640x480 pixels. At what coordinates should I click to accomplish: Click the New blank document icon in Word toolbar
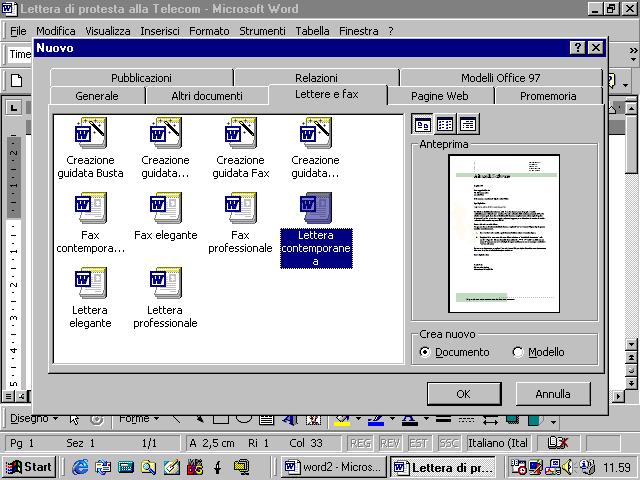click(16, 80)
